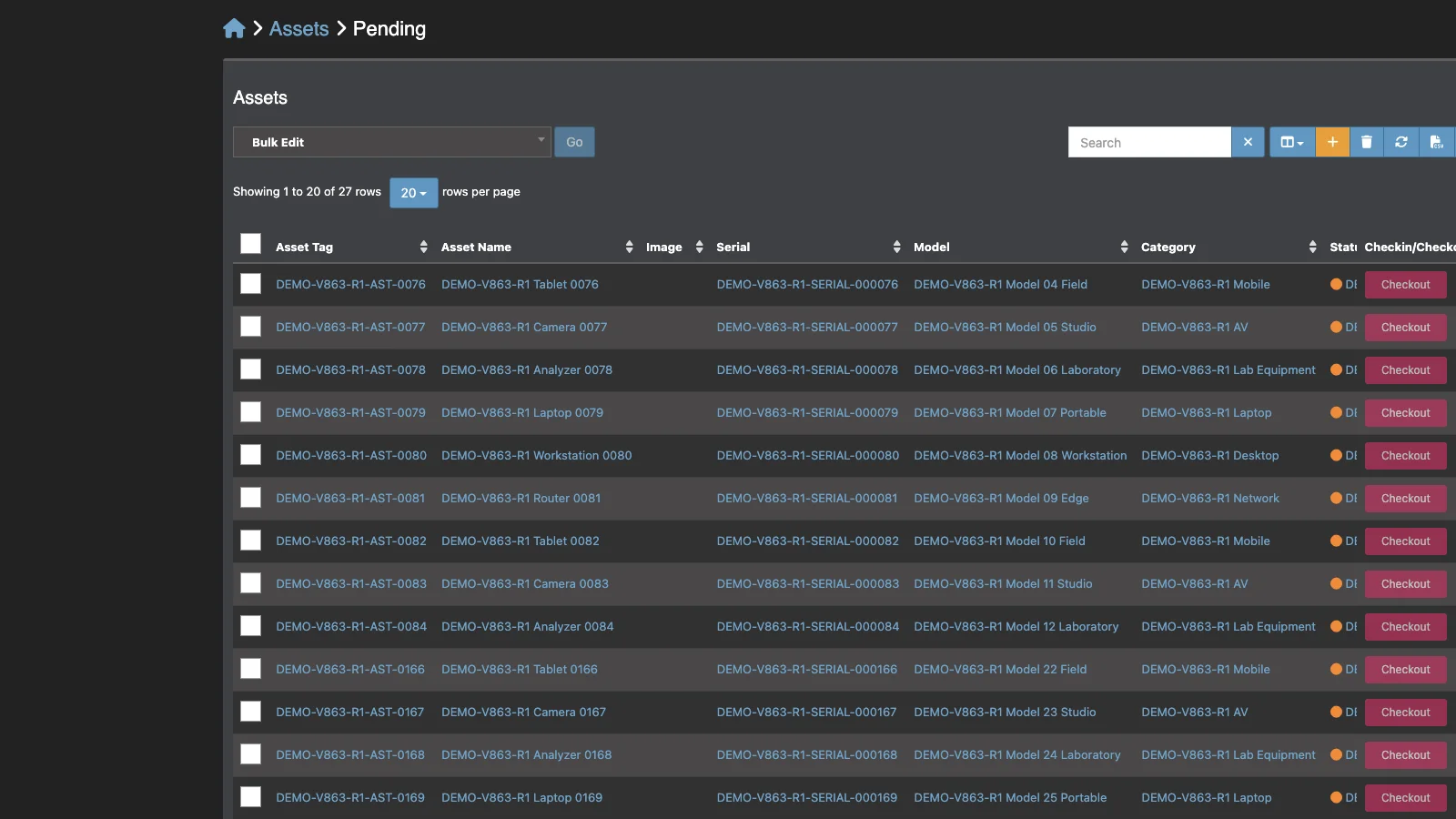Image resolution: width=1456 pixels, height=819 pixels.
Task: Check the row for asset AST-0076
Action: [x=250, y=284]
